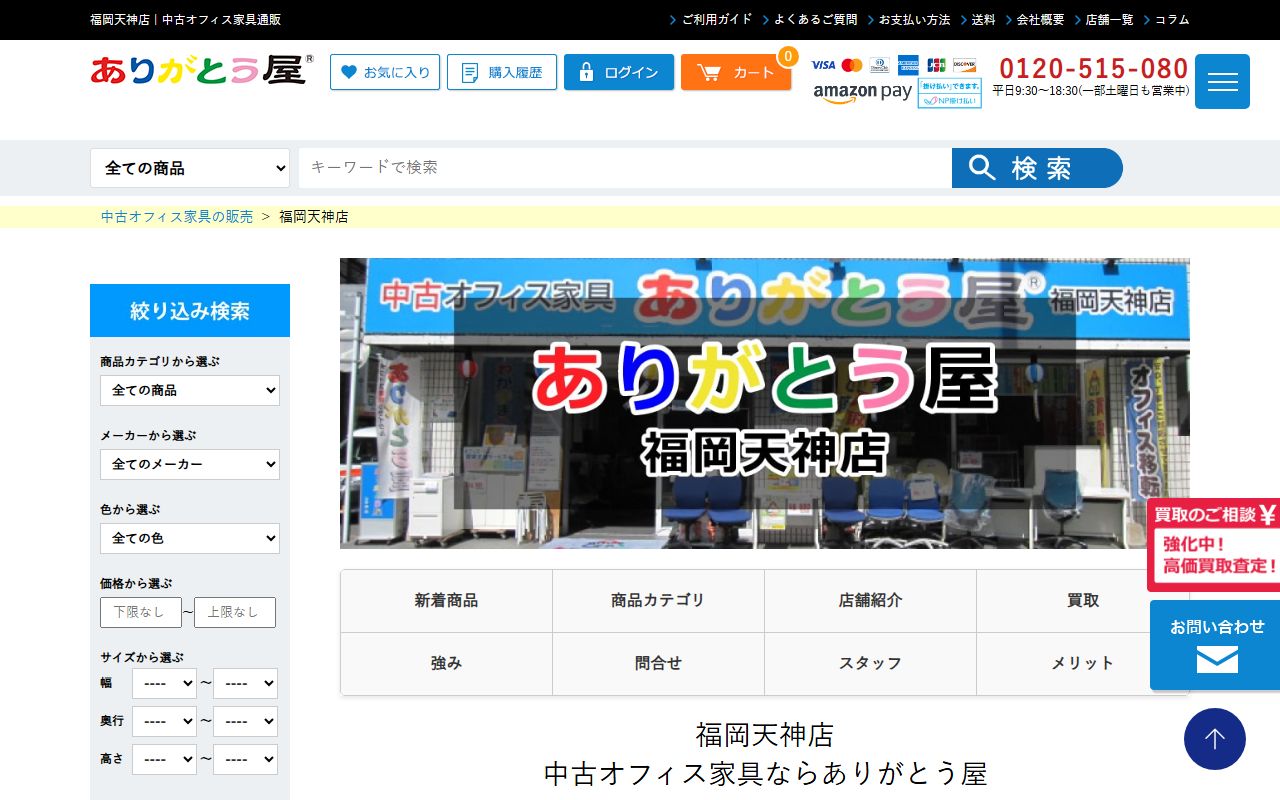Click the 絞り込み検索 sidebar header

pos(190,310)
